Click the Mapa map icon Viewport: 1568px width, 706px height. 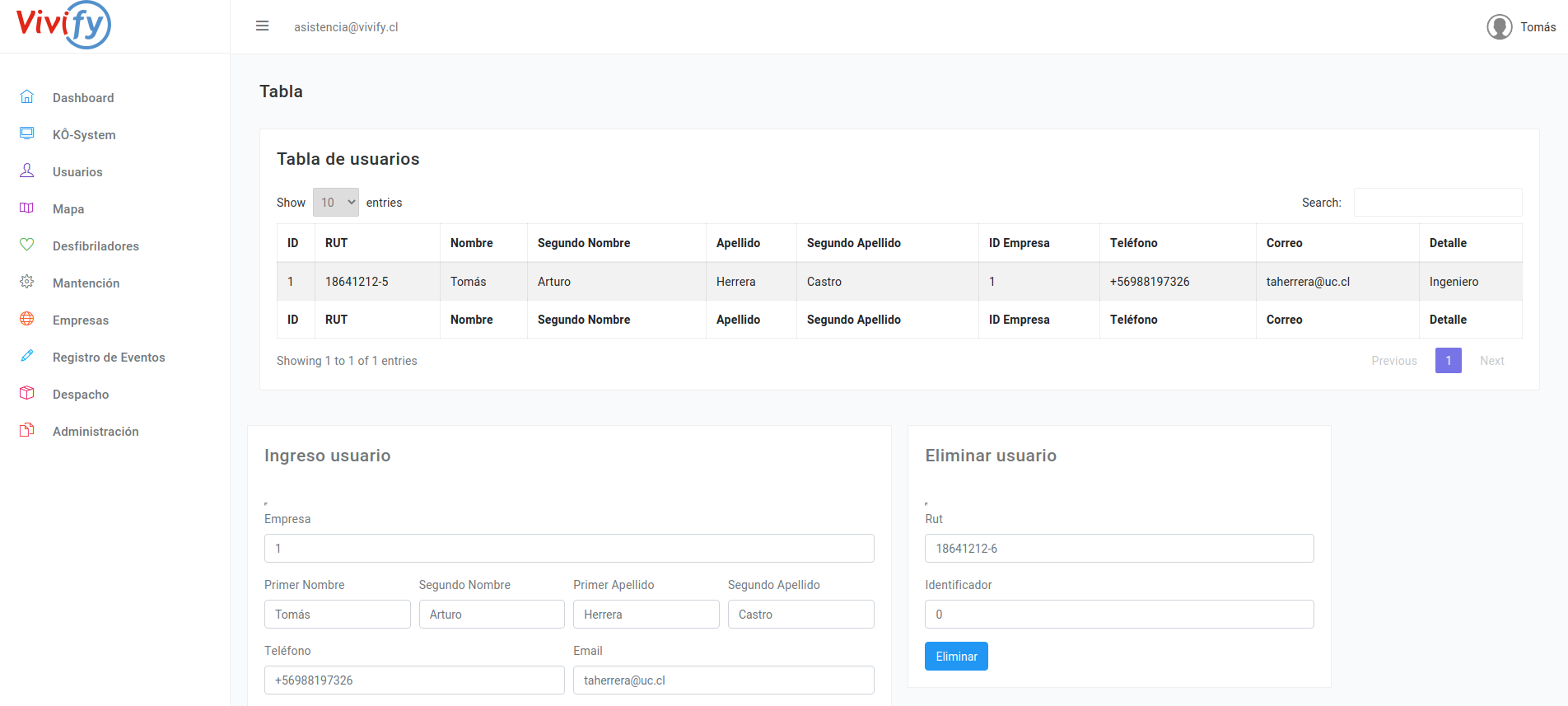(x=27, y=208)
